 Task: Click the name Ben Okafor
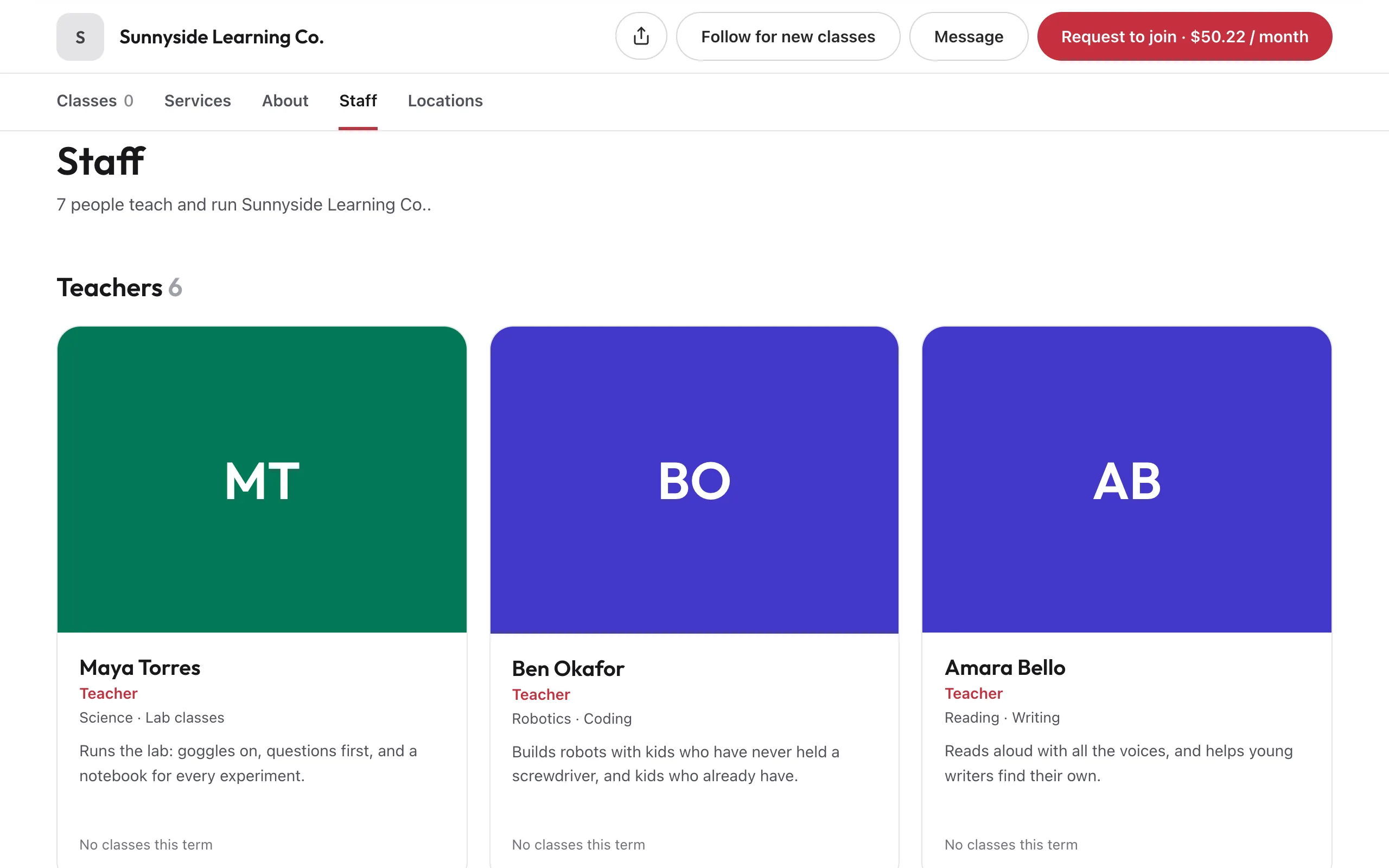coord(568,668)
